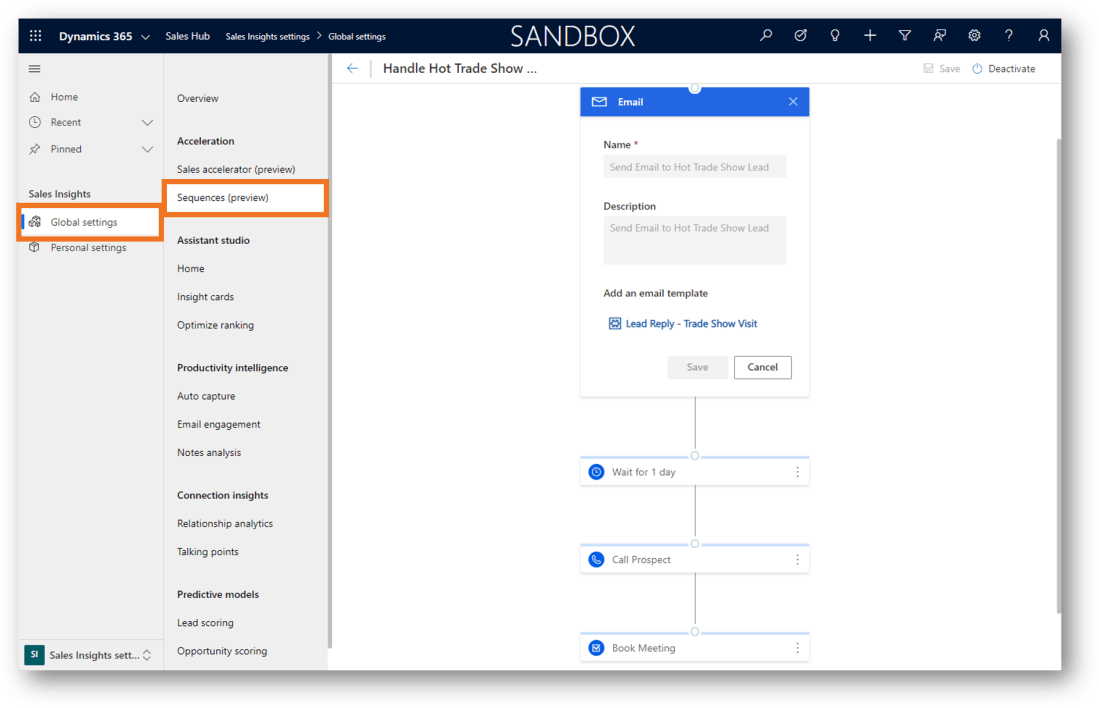Viewport: 1099px width, 708px height.
Task: Click the plus quick create icon
Action: pos(870,36)
